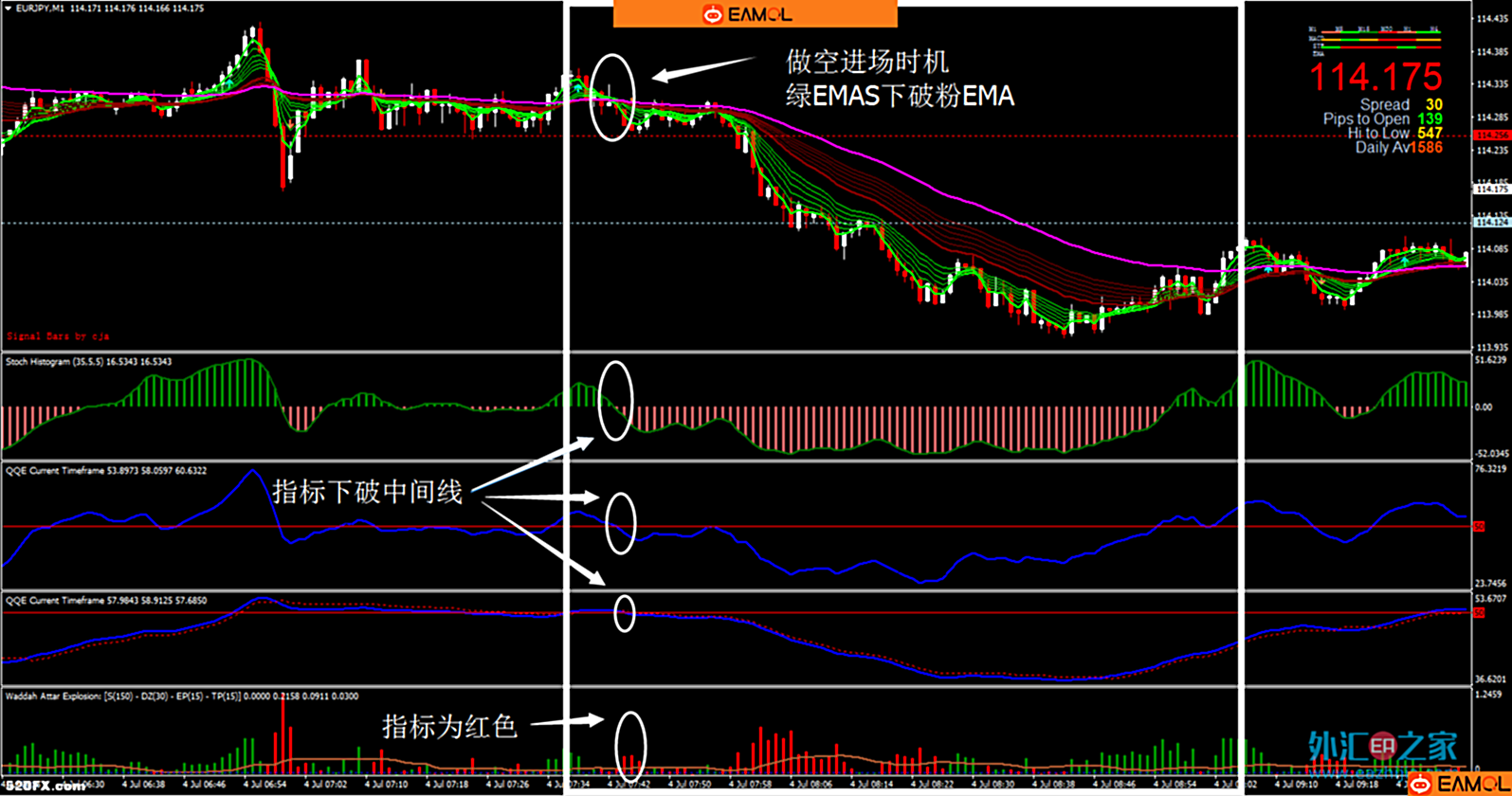Click the EAMOL logo in bottom-right corner
Image resolution: width=1512 pixels, height=796 pixels.
coord(1457,784)
